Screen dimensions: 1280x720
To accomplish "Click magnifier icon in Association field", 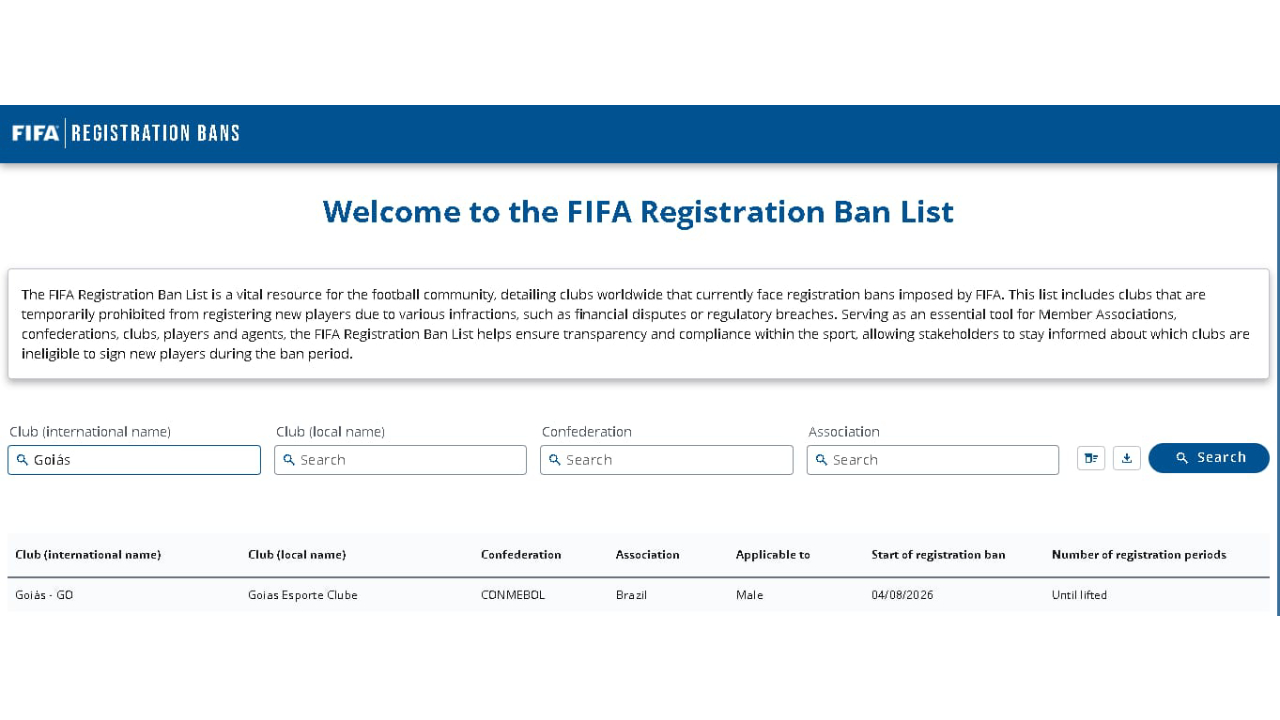I will (x=822, y=460).
